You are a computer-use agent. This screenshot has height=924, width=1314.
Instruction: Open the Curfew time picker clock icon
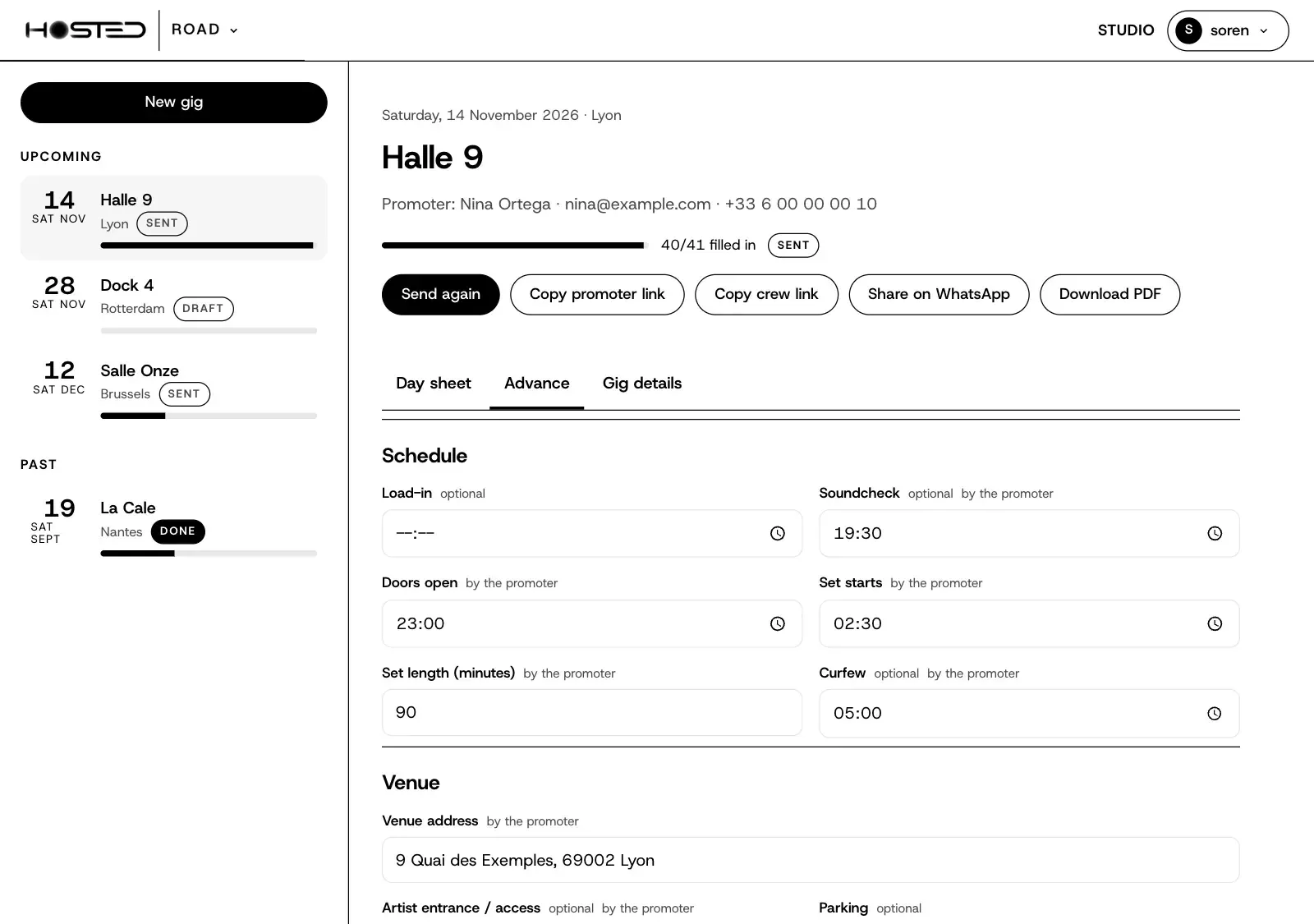pyautogui.click(x=1215, y=714)
